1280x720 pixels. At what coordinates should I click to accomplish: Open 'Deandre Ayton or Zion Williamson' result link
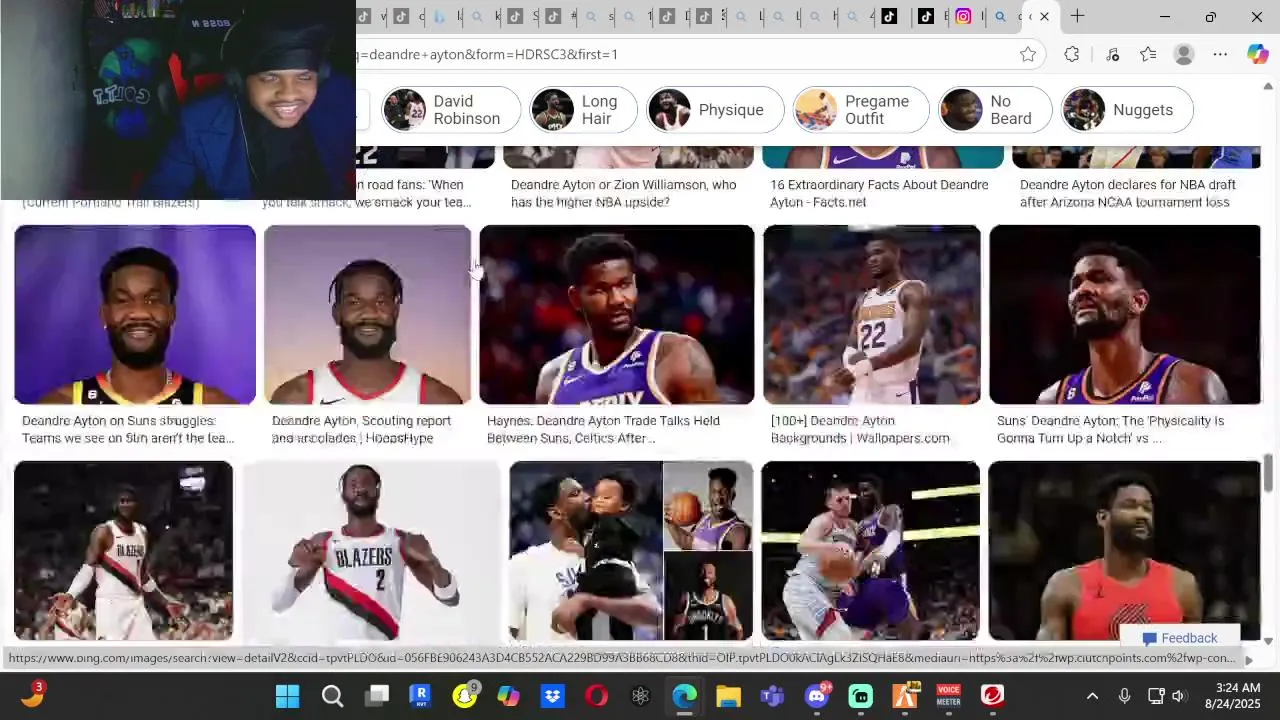(623, 193)
